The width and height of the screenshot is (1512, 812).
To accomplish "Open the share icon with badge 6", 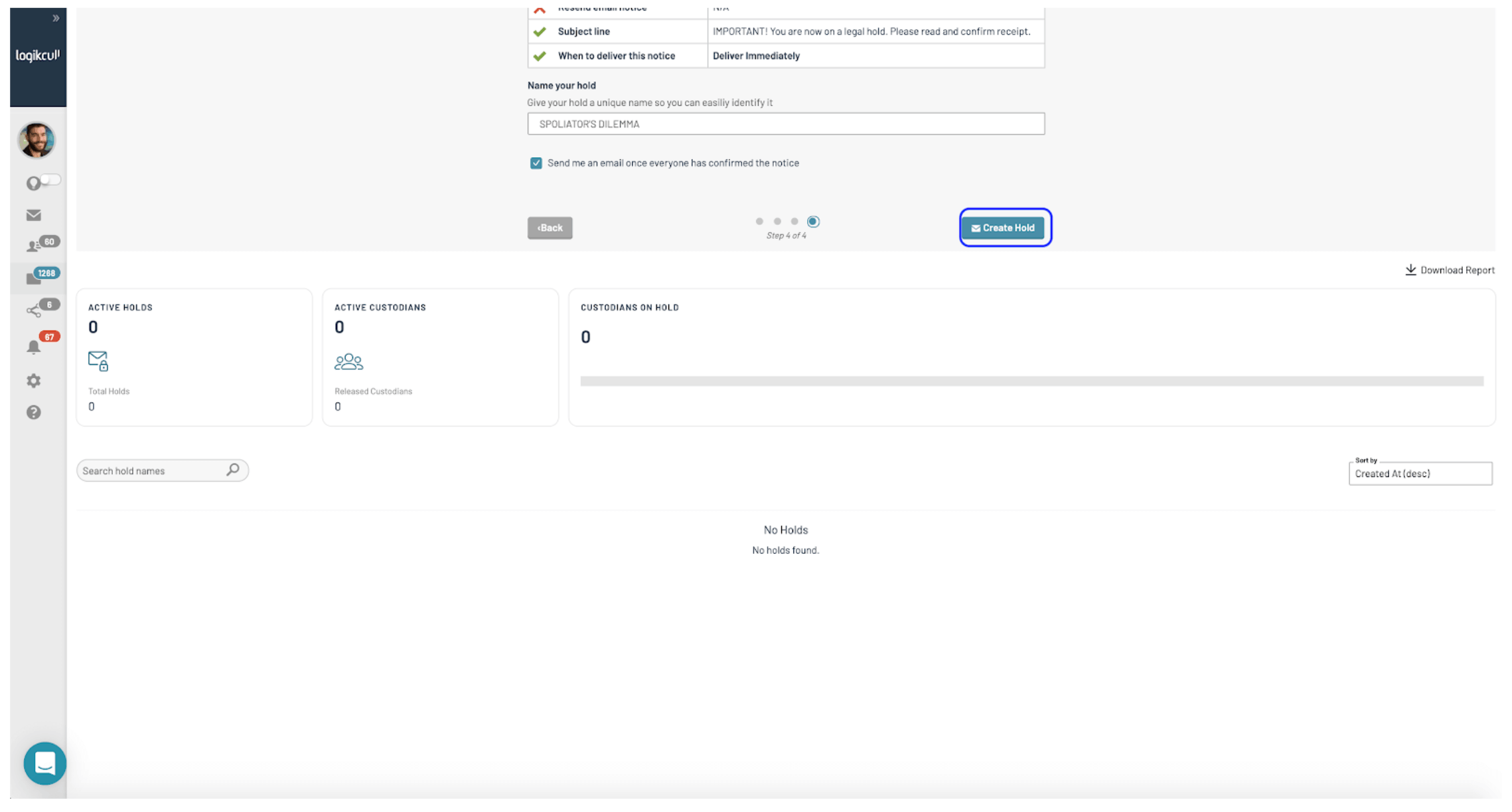I will 35,310.
